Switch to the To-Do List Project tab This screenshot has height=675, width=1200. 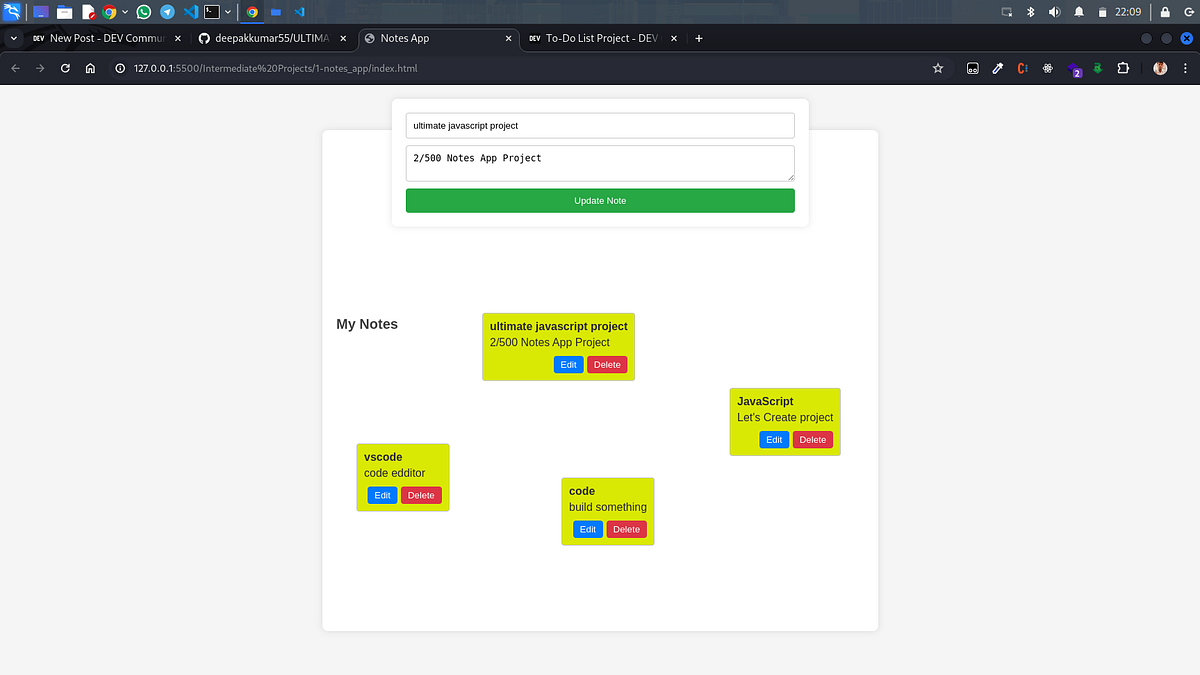[x=595, y=38]
